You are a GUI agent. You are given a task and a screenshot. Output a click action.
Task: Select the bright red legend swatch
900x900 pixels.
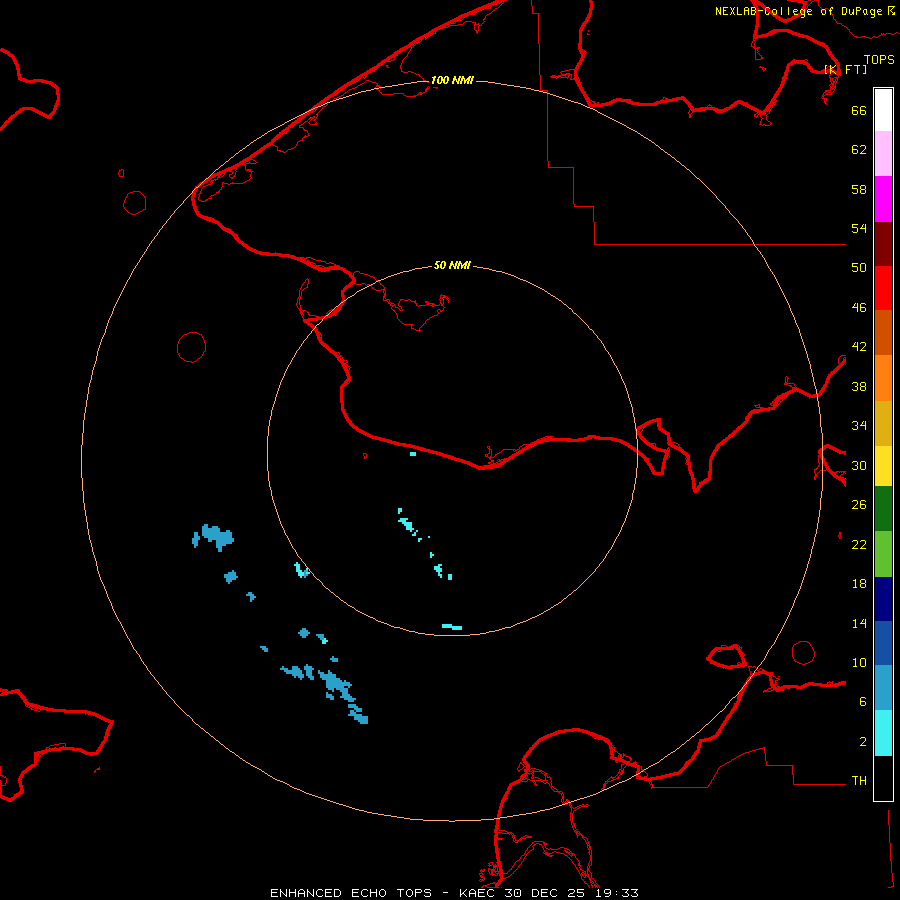point(883,288)
